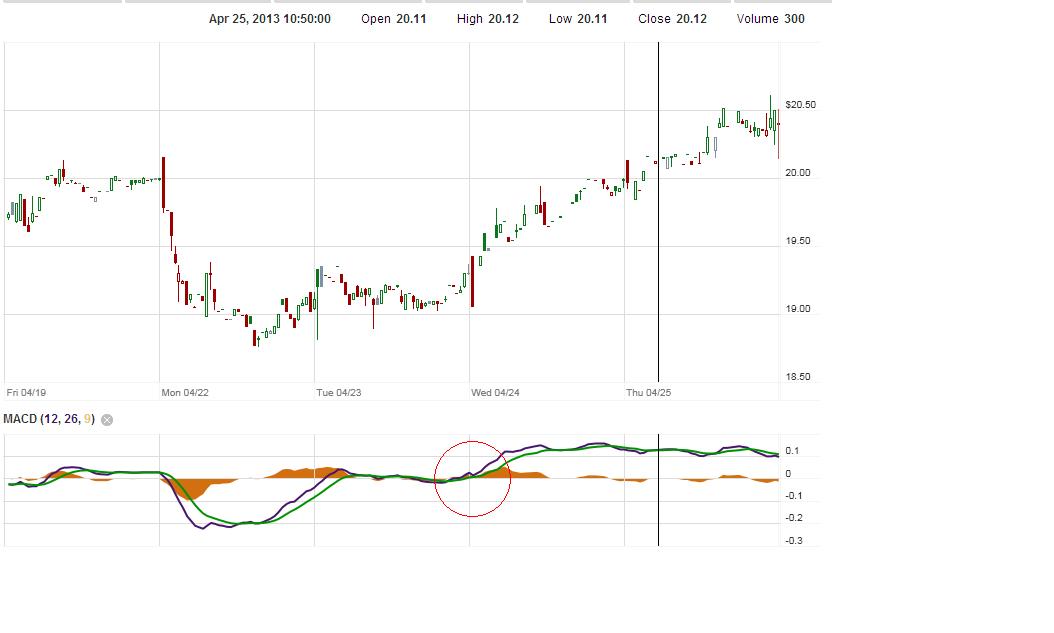The image size is (1054, 633).
Task: Select the Mon 04/22 date label
Action: tap(185, 392)
